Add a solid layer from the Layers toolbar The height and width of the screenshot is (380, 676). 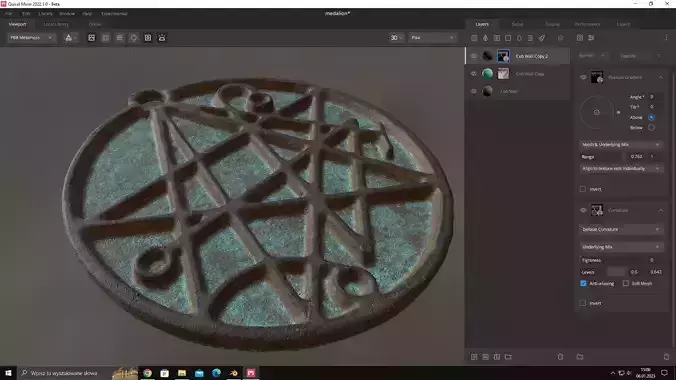pyautogui.click(x=508, y=38)
